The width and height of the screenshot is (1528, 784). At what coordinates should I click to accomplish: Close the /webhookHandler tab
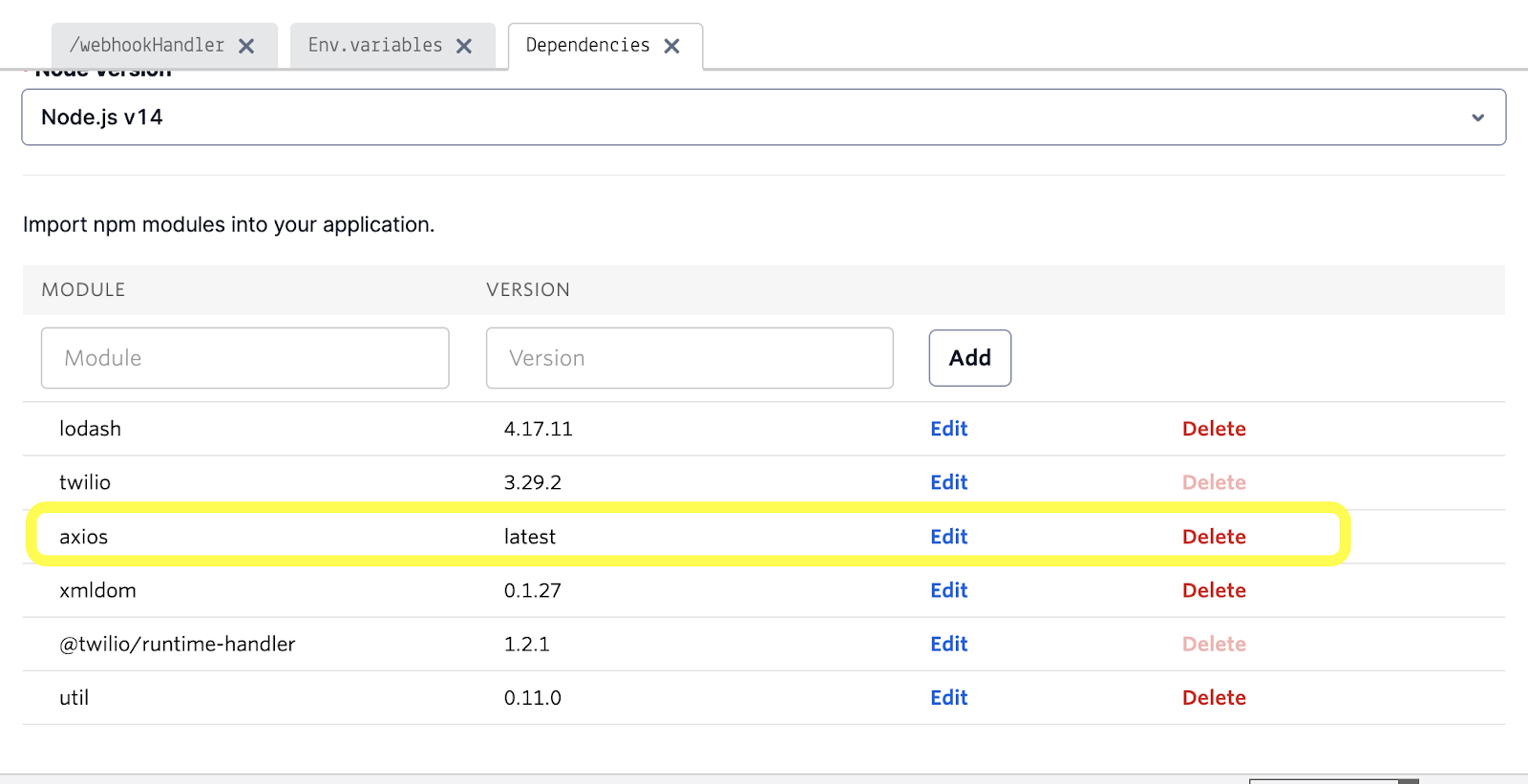[246, 46]
